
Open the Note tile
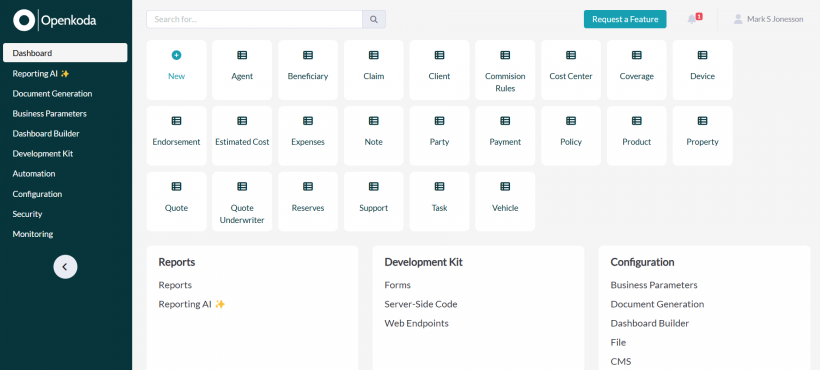(x=373, y=136)
